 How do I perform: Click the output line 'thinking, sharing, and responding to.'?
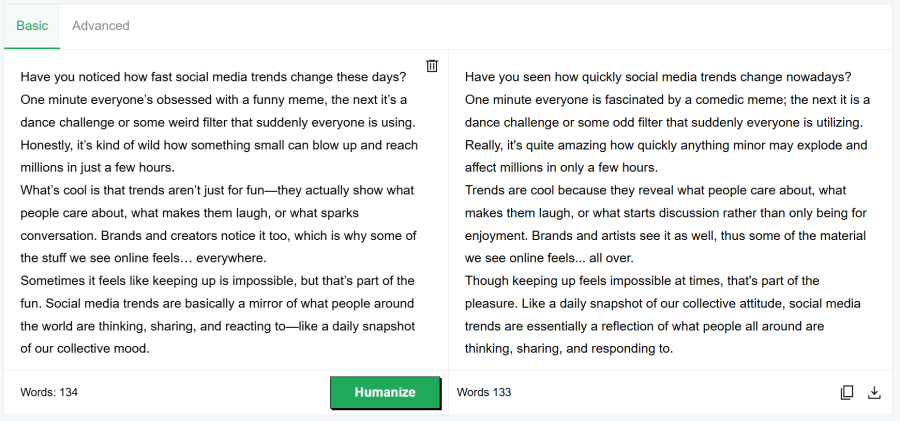coord(569,348)
